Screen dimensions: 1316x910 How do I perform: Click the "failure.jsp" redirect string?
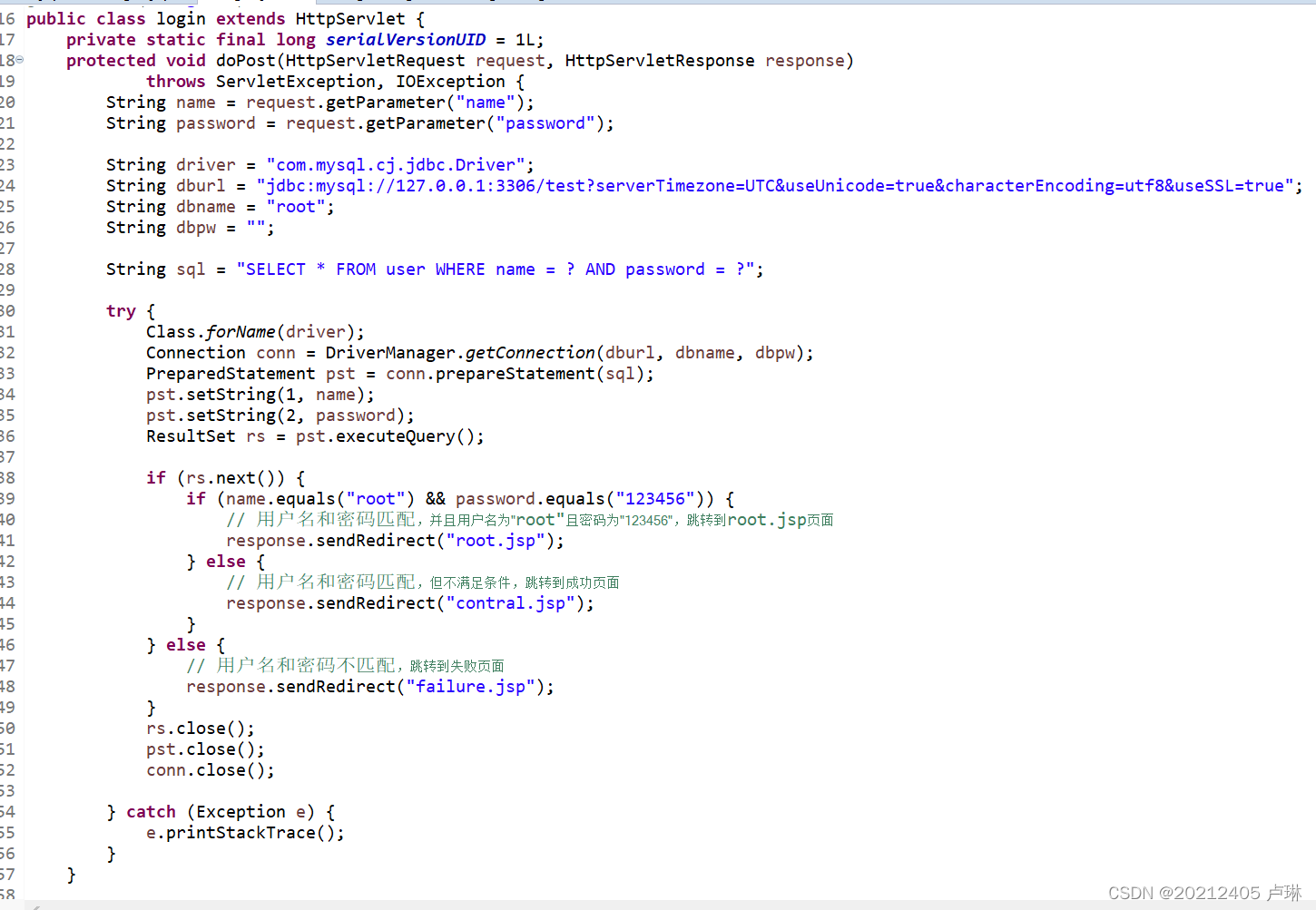click(470, 687)
